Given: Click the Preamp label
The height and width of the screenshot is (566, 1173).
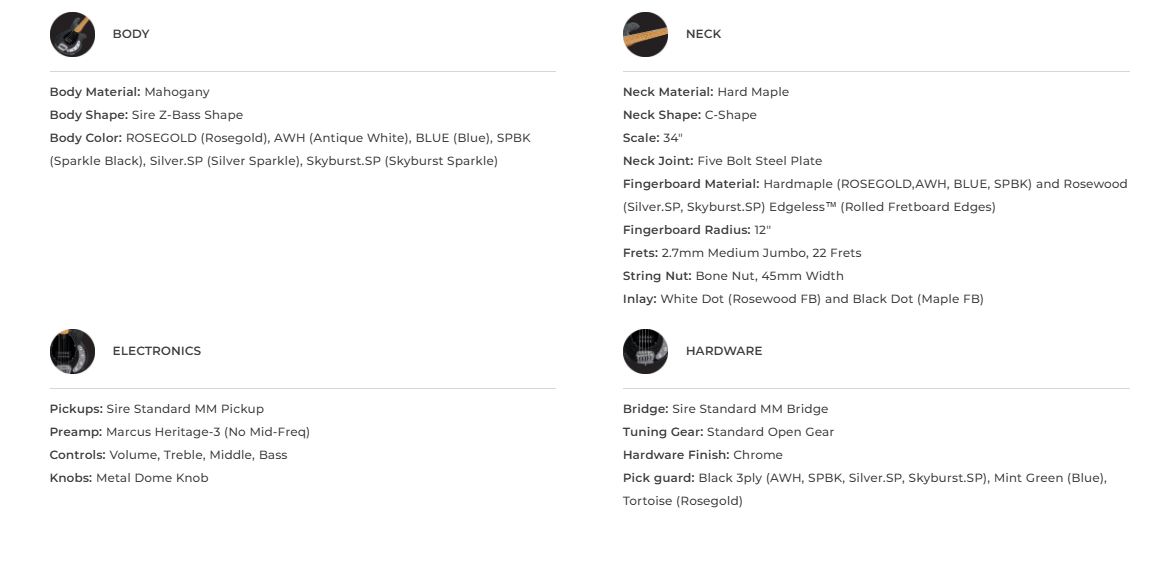Looking at the screenshot, I should coord(76,432).
